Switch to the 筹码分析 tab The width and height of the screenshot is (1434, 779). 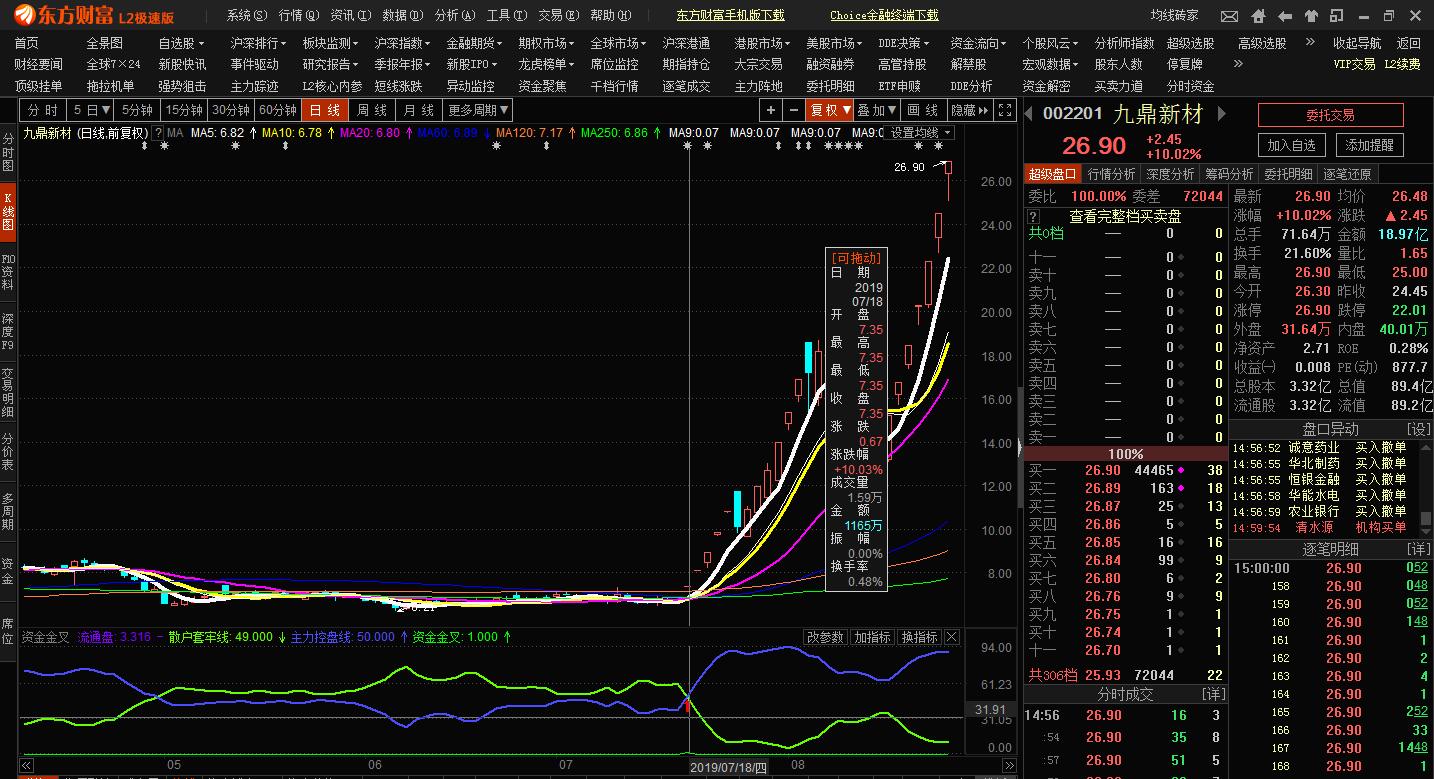point(1229,174)
